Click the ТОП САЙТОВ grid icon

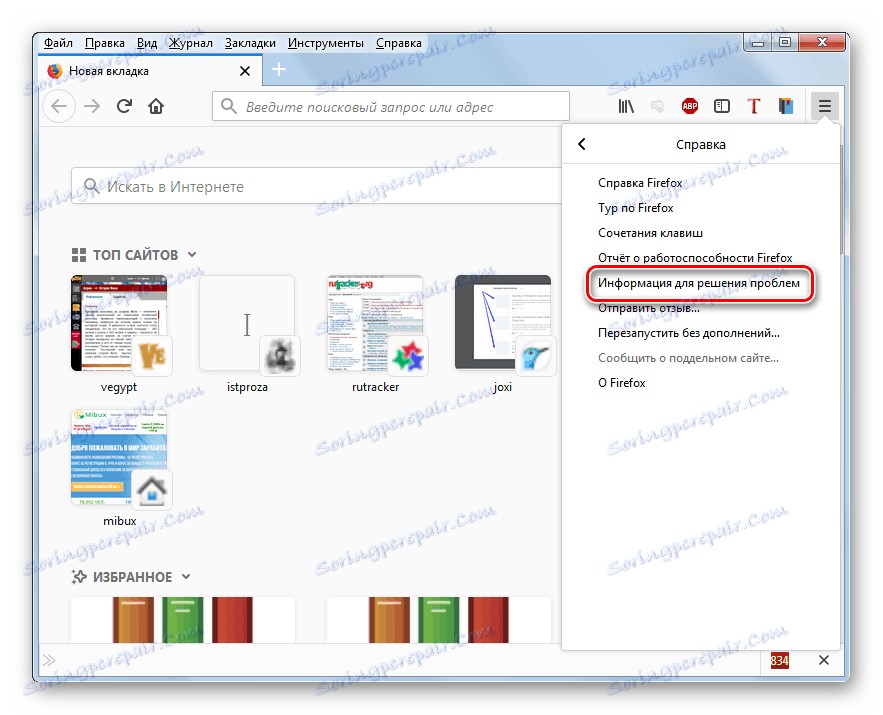point(79,255)
